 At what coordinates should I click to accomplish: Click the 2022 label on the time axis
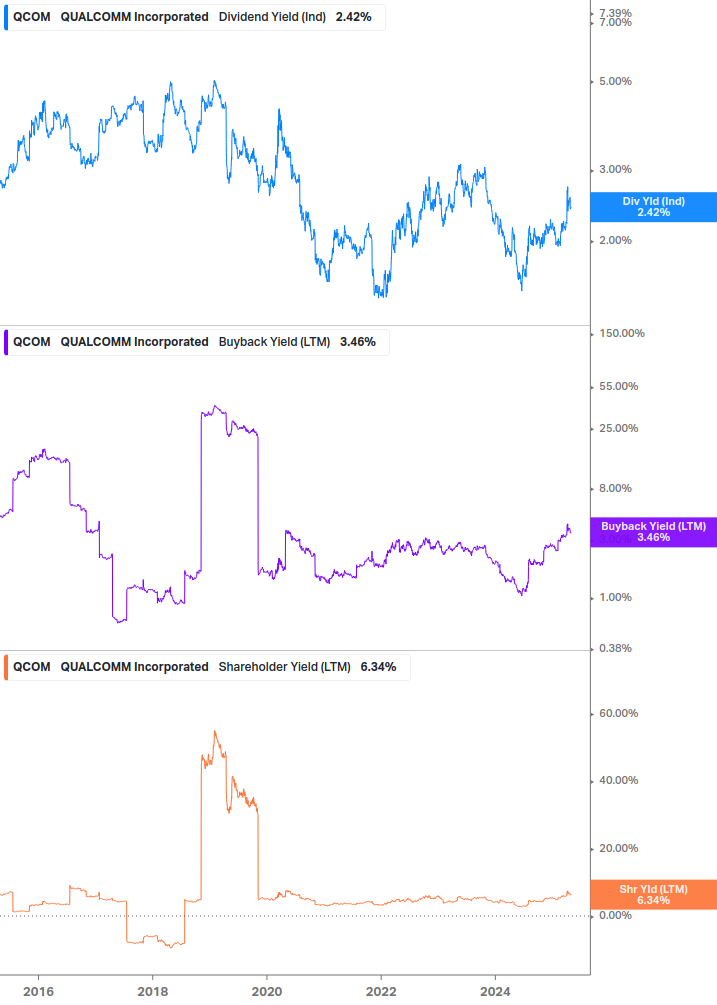pyautogui.click(x=381, y=992)
